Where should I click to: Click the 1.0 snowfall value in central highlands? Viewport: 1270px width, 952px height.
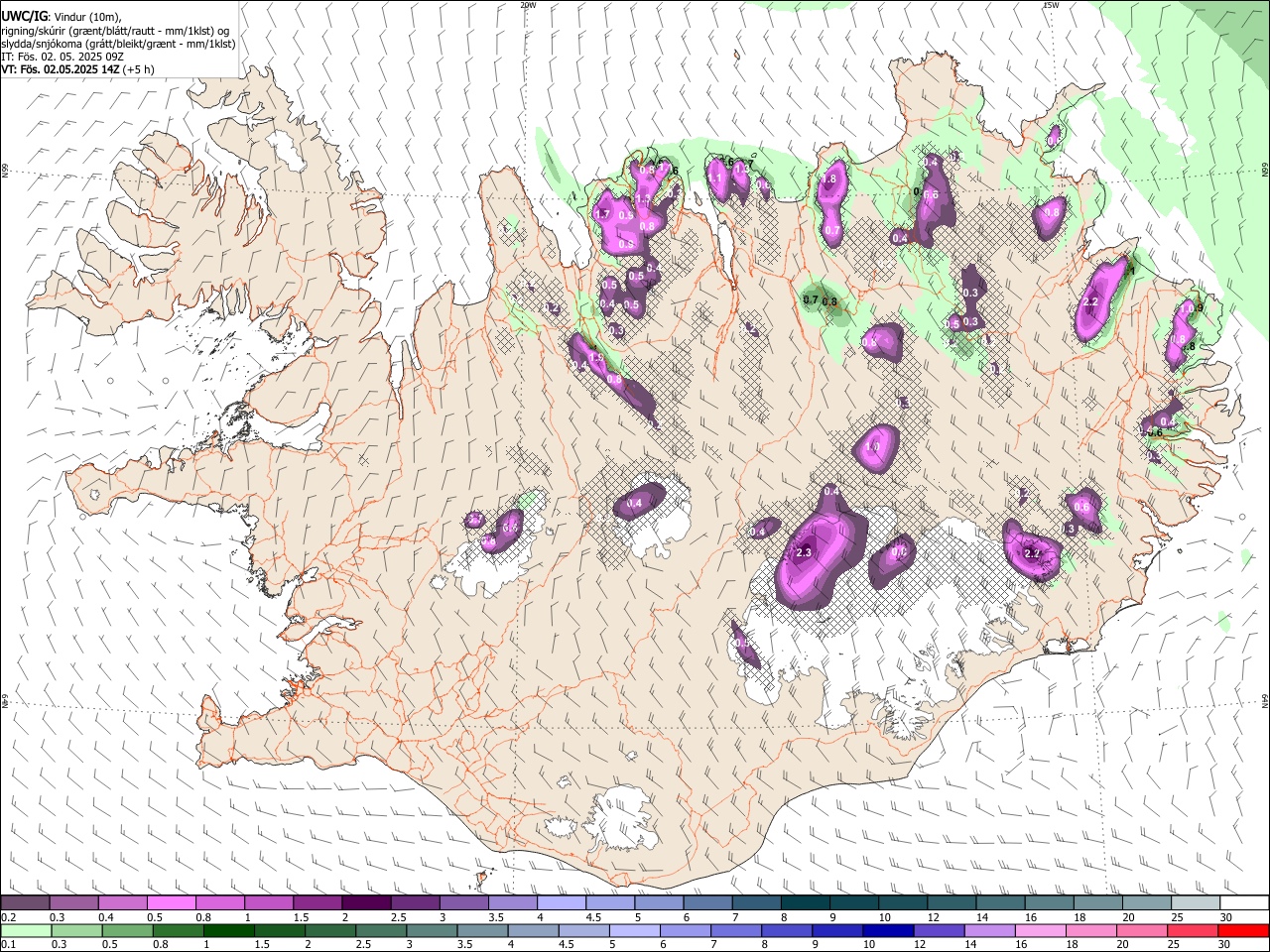[873, 447]
